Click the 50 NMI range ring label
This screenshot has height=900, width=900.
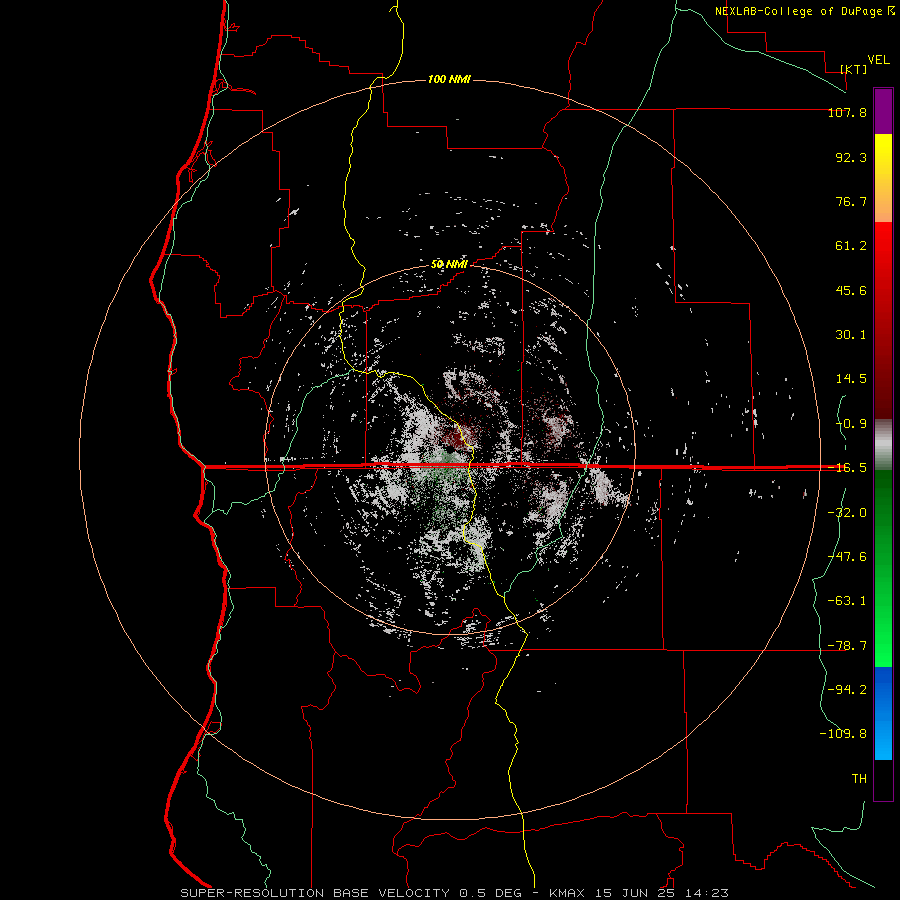click(x=449, y=264)
